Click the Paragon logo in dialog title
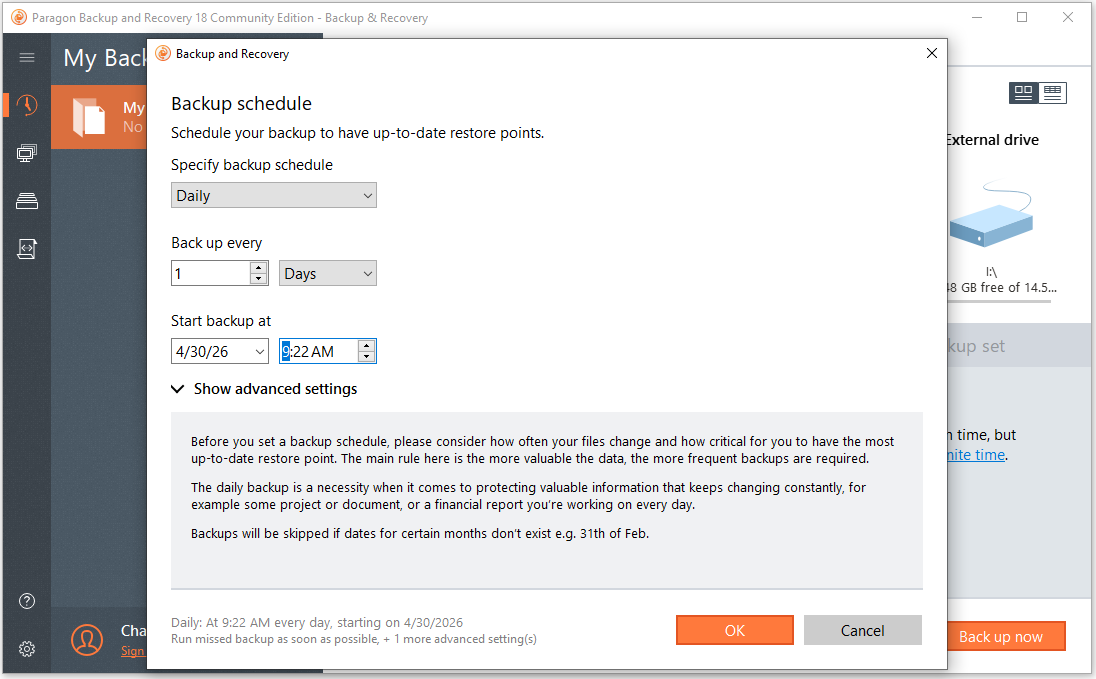This screenshot has height=679, width=1096. 163,54
